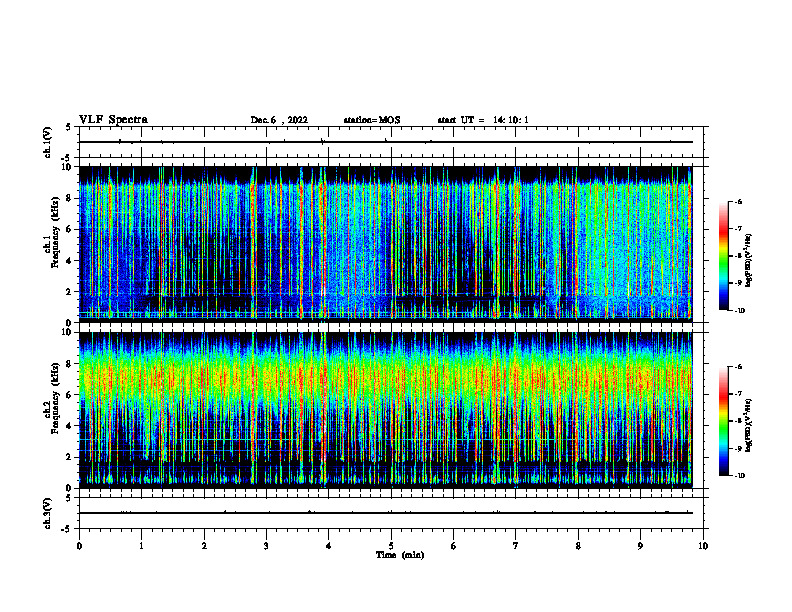Click the time axis tick label "8"
Image resolution: width=792 pixels, height=612 pixels.
(x=578, y=546)
